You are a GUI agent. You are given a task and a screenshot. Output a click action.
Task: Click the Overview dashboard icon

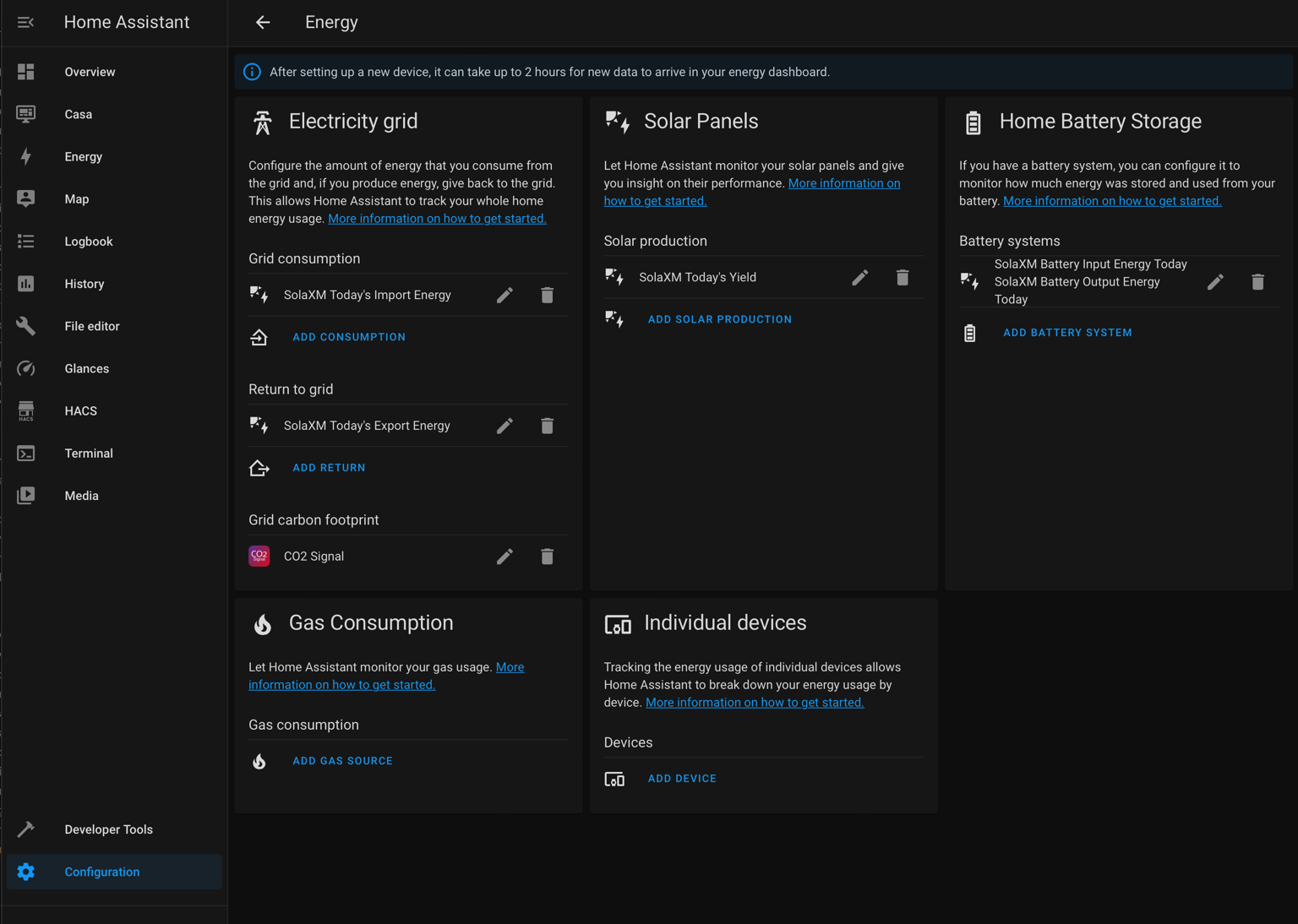26,72
